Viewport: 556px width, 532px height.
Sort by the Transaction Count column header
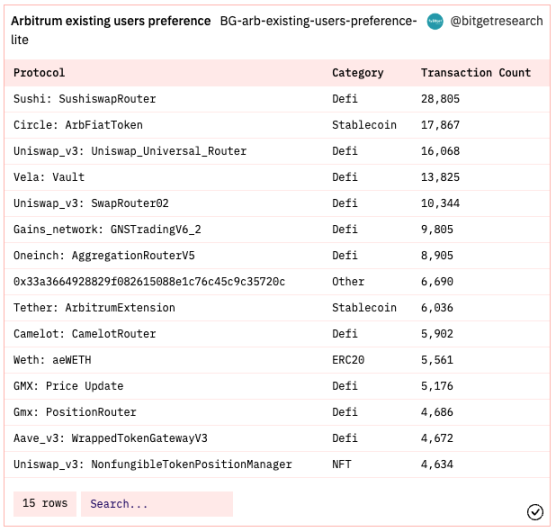(476, 73)
